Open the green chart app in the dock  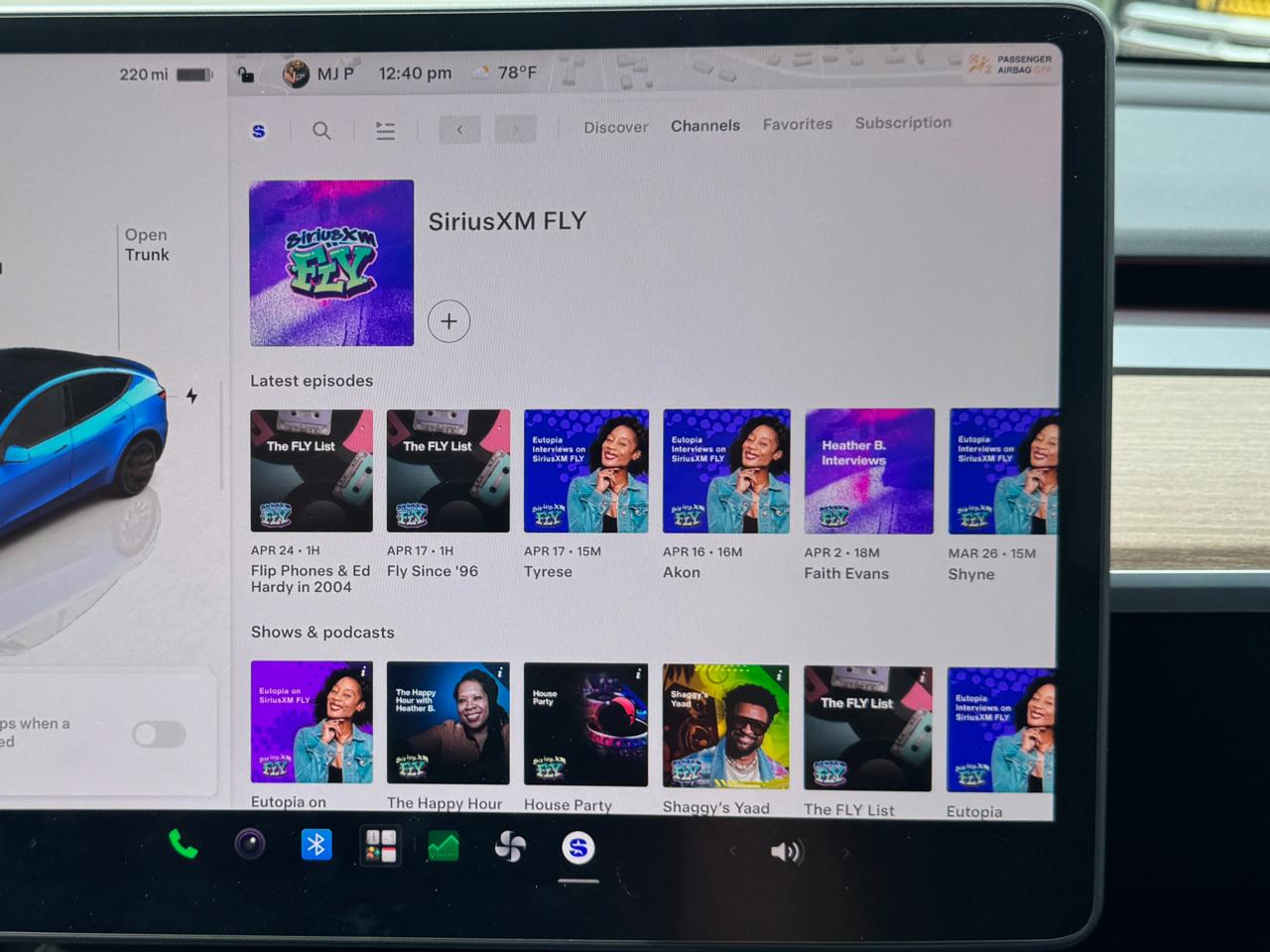pyautogui.click(x=444, y=847)
